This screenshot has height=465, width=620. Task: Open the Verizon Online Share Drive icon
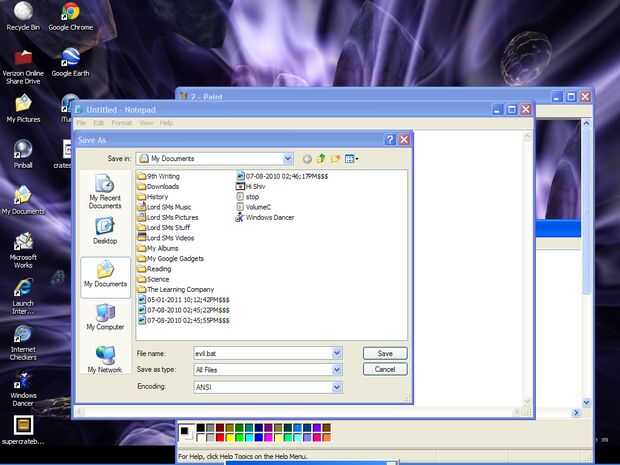pos(23,66)
